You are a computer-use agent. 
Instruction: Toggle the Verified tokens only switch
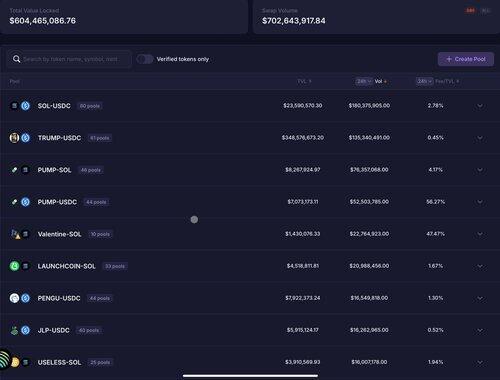145,59
